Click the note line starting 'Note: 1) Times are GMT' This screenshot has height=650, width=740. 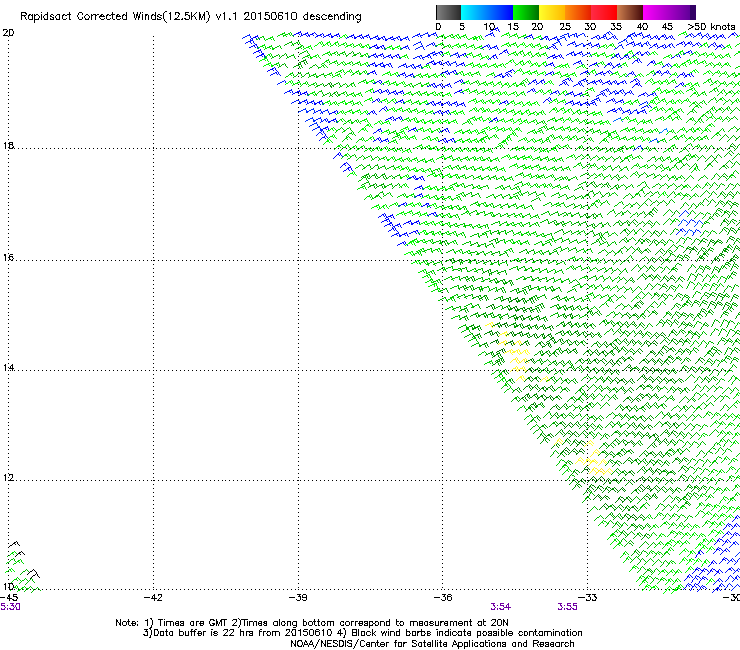(x=312, y=623)
